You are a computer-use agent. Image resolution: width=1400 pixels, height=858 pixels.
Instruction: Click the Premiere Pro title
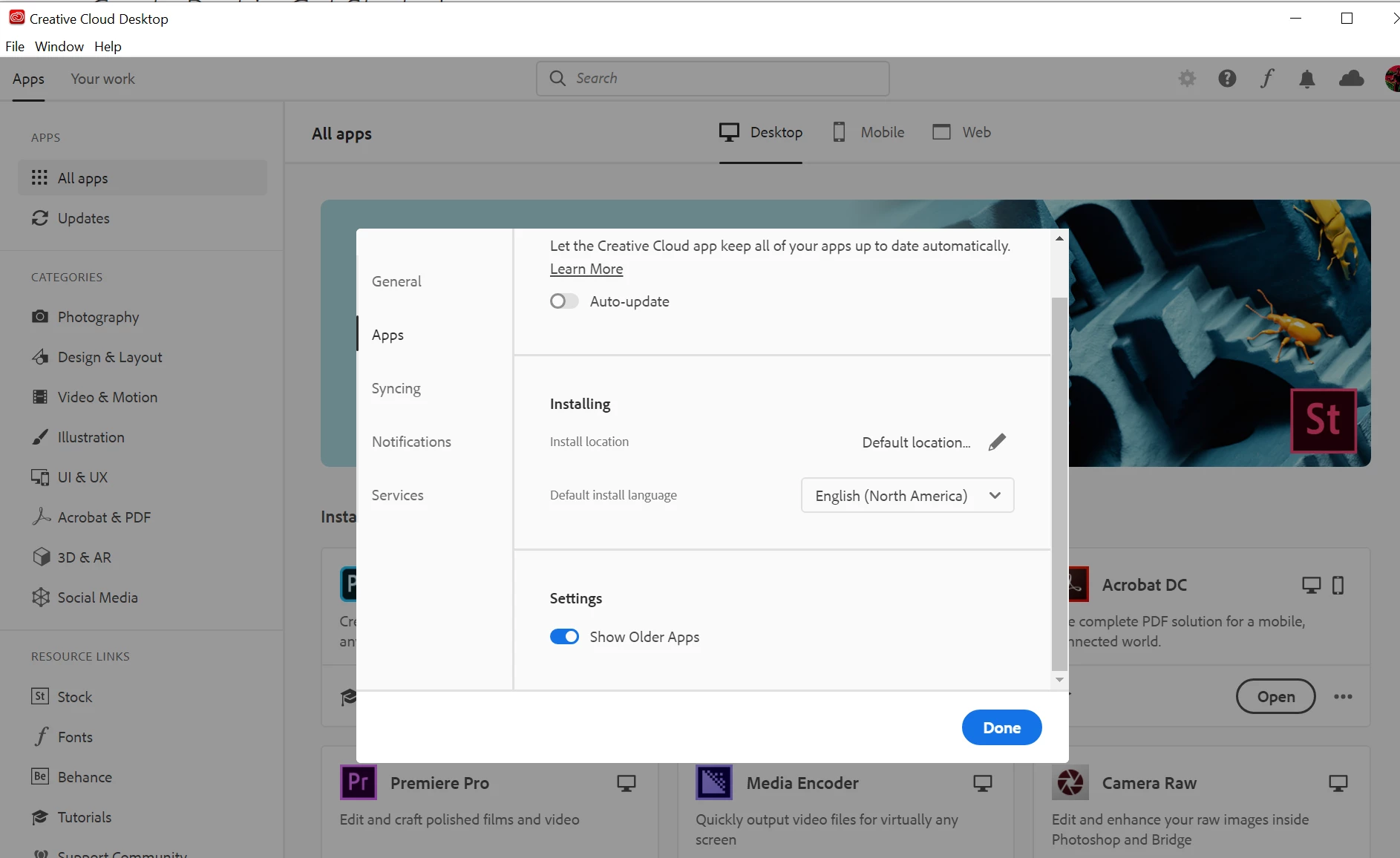tap(439, 783)
